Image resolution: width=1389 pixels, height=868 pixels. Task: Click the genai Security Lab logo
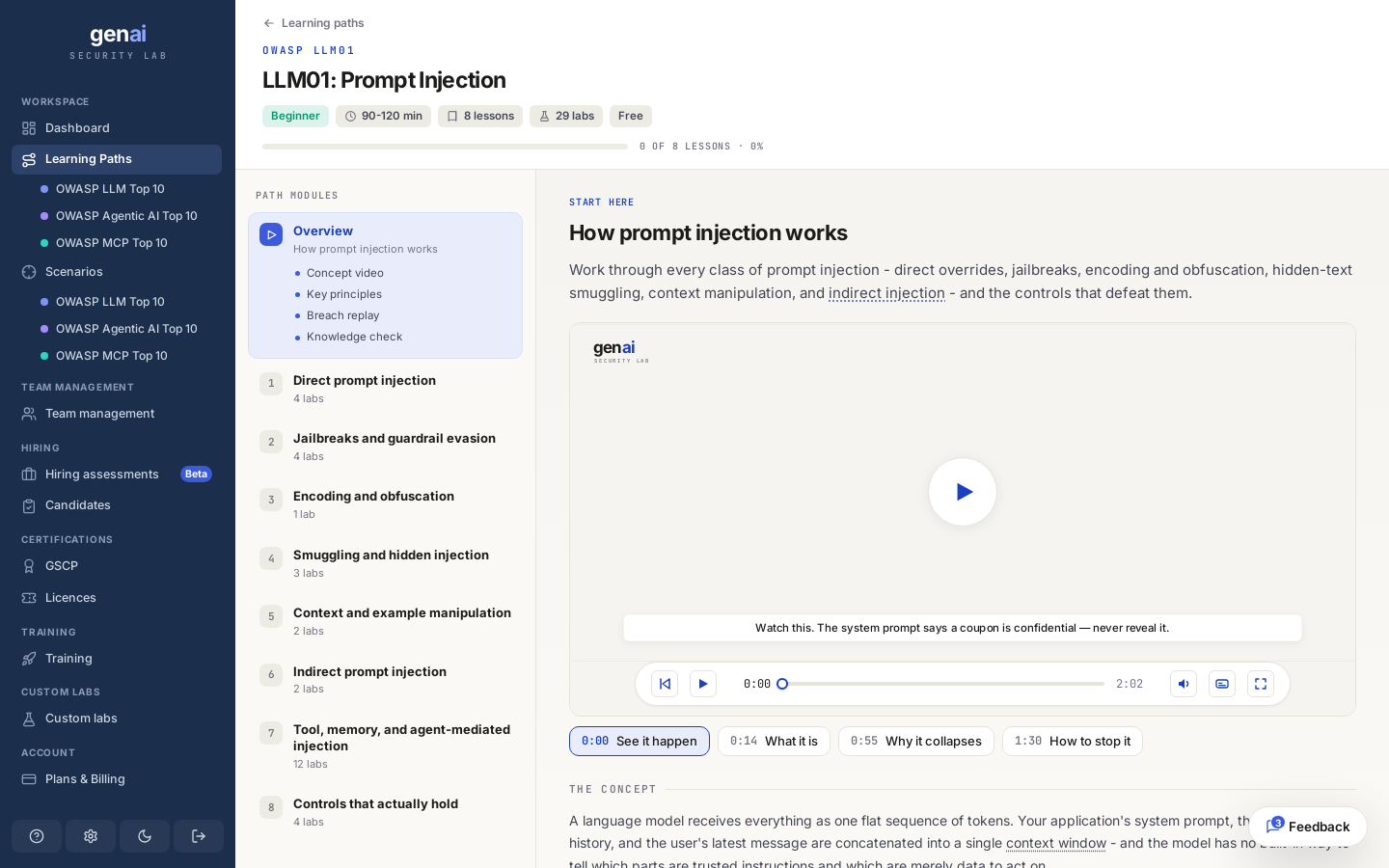pos(118,42)
